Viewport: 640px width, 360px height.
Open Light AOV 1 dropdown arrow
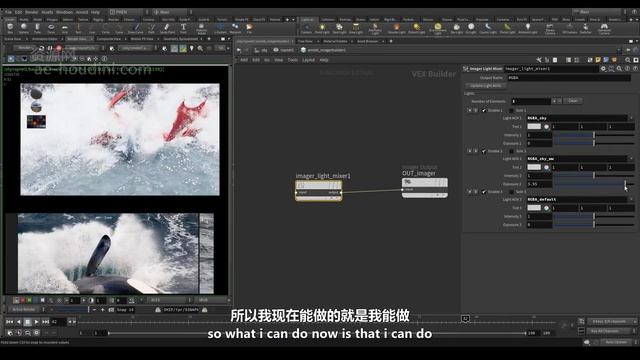(x=631, y=118)
